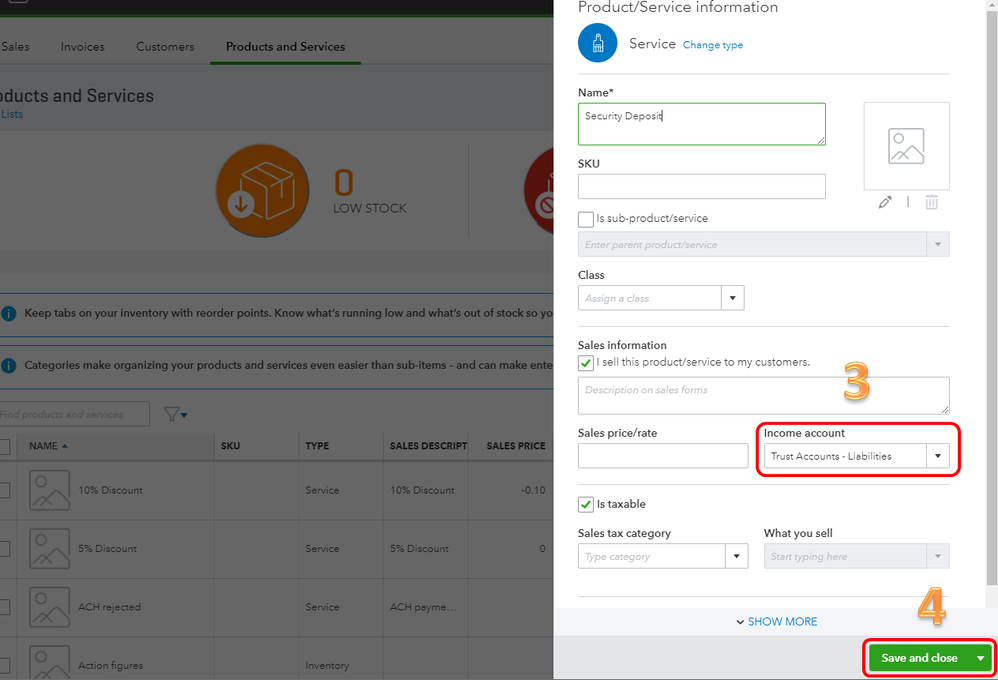
Task: Click the Save and close button
Action: 918,658
